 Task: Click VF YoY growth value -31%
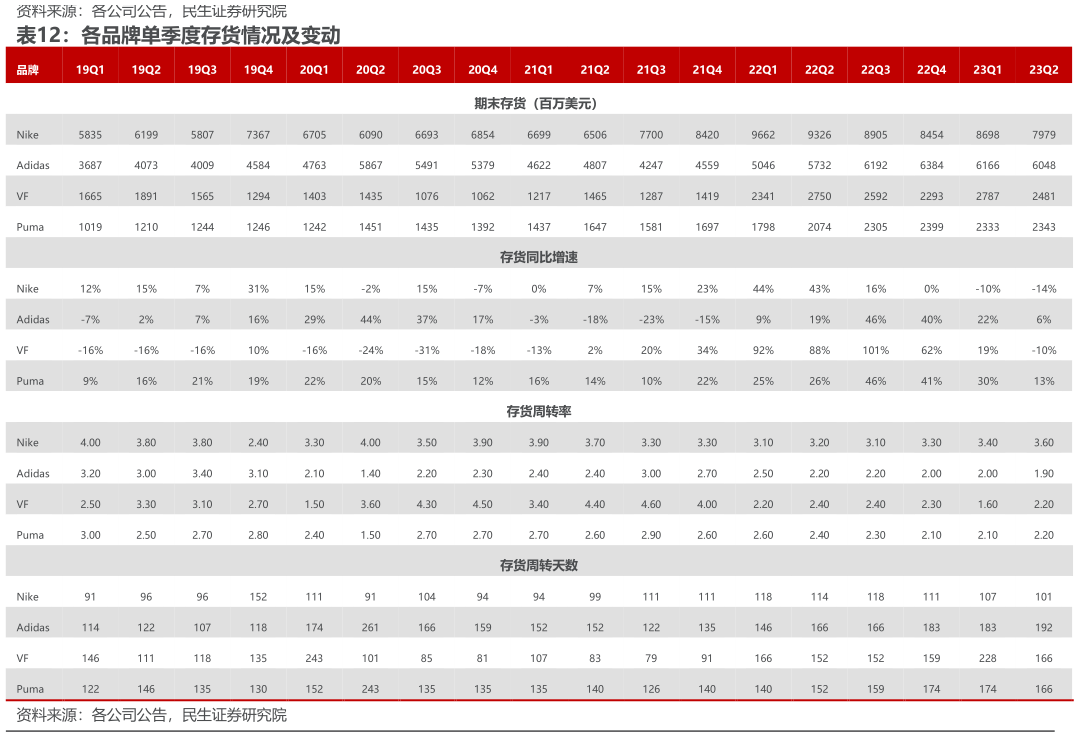coord(427,350)
